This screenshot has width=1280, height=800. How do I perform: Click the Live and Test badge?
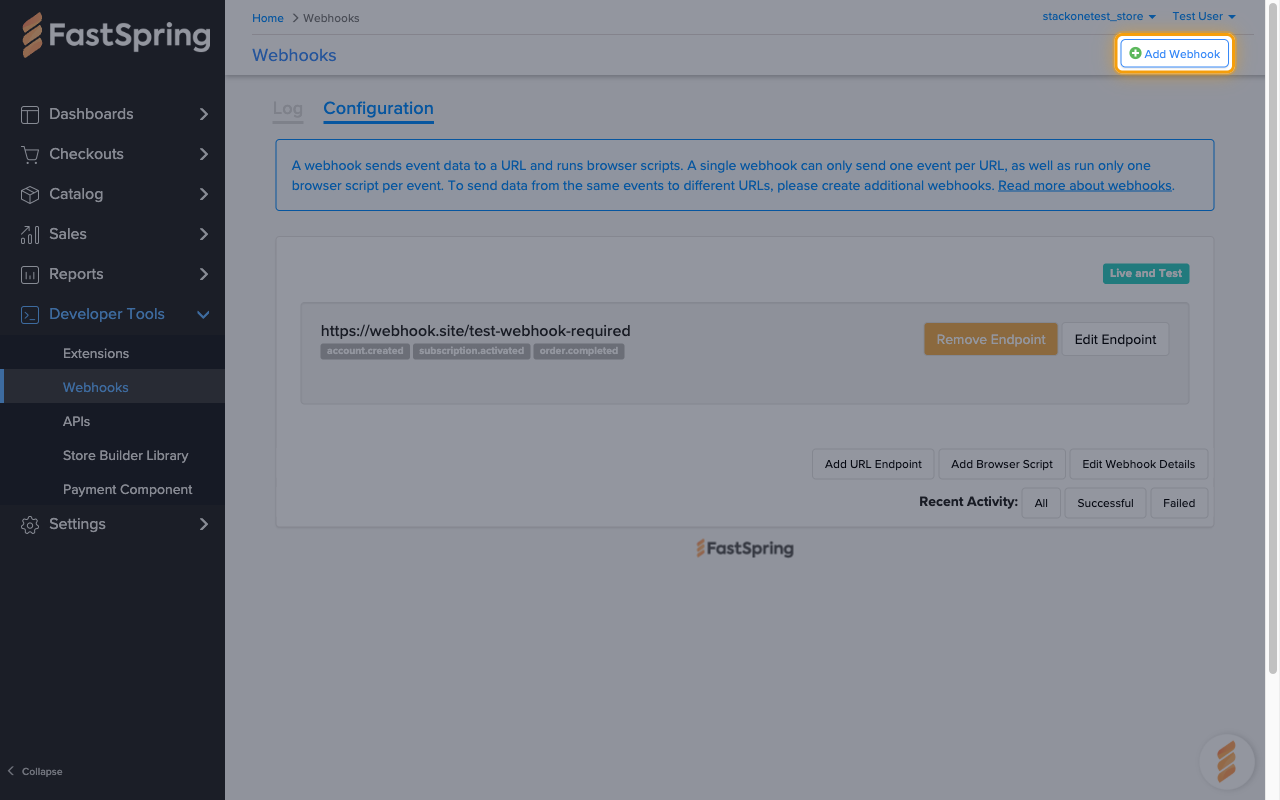coord(1146,273)
